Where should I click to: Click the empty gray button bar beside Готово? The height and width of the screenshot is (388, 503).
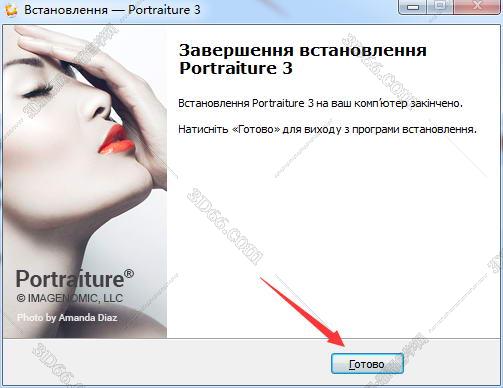(167, 363)
